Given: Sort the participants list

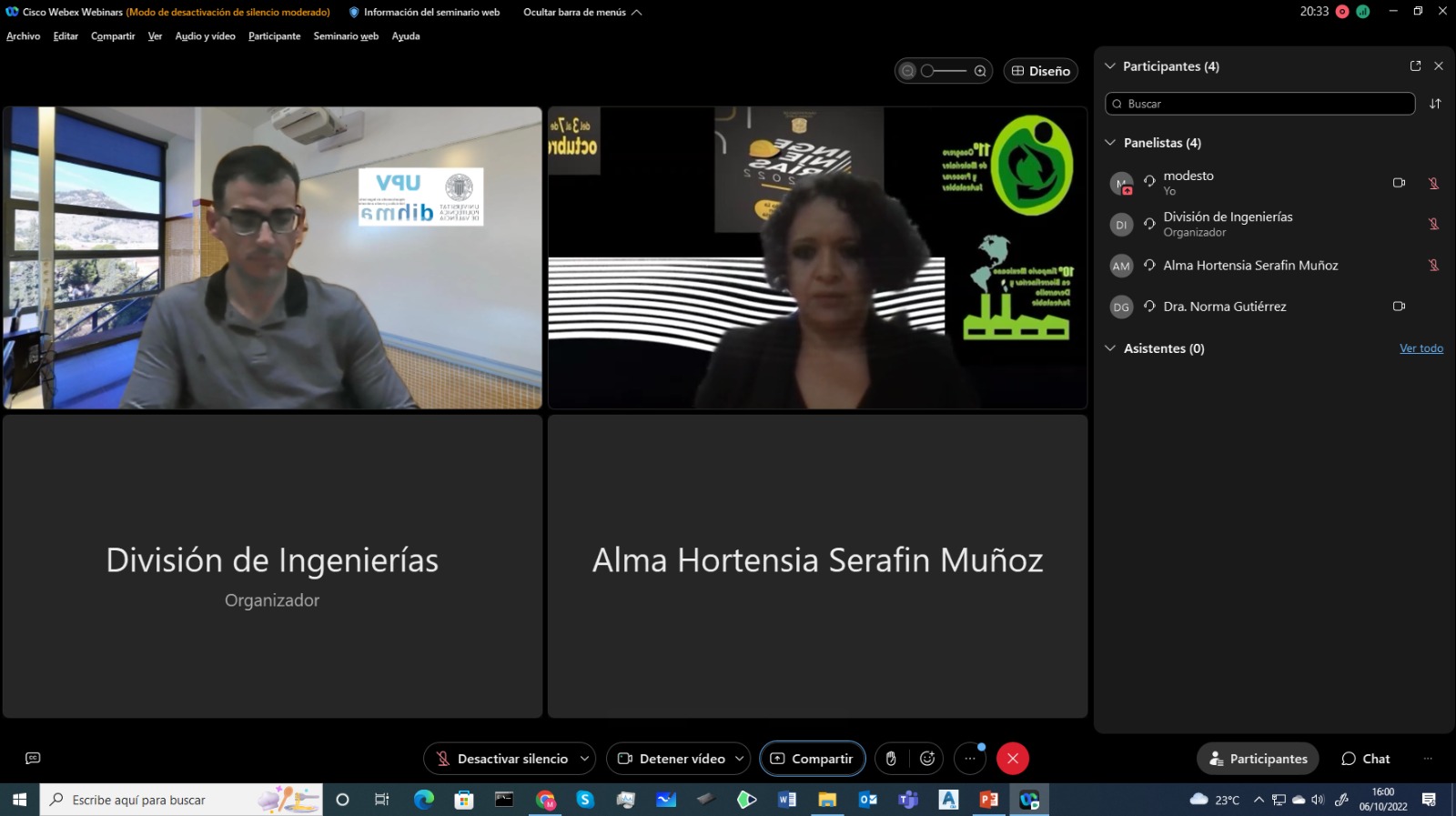Looking at the screenshot, I should pyautogui.click(x=1435, y=104).
